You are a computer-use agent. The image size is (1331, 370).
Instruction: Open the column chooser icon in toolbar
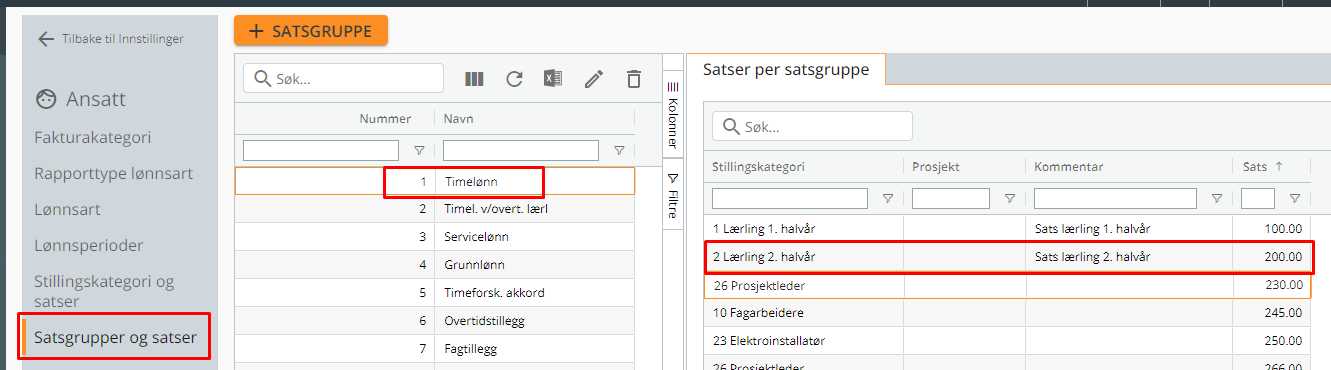coord(475,79)
